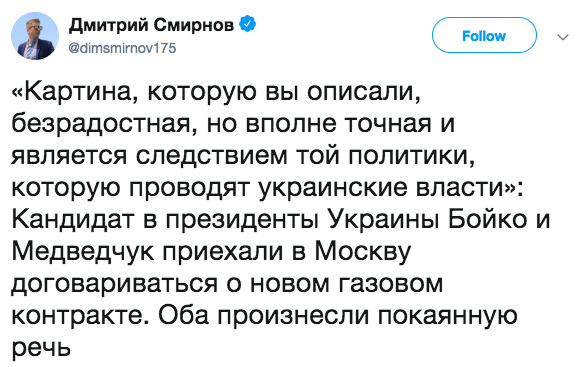Viewport: 585px width, 367px height.
Task: Click the Follow button
Action: (484, 35)
